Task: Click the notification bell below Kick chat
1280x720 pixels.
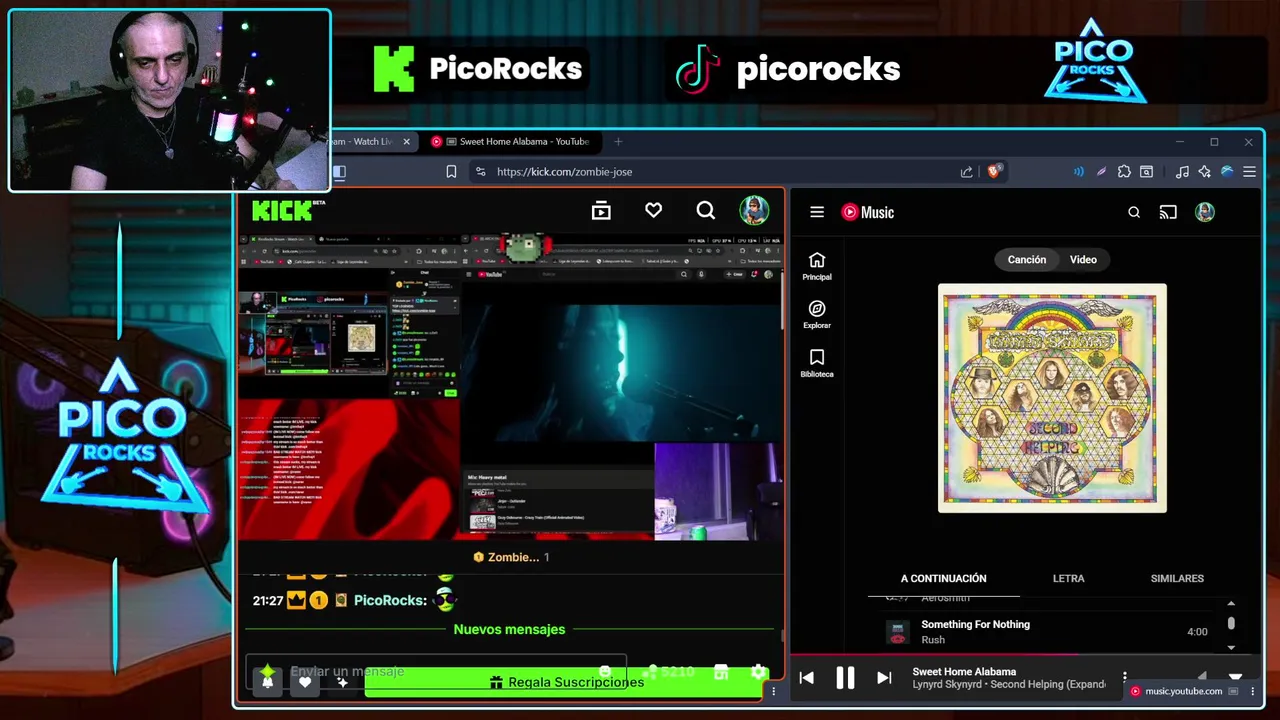Action: (x=267, y=682)
